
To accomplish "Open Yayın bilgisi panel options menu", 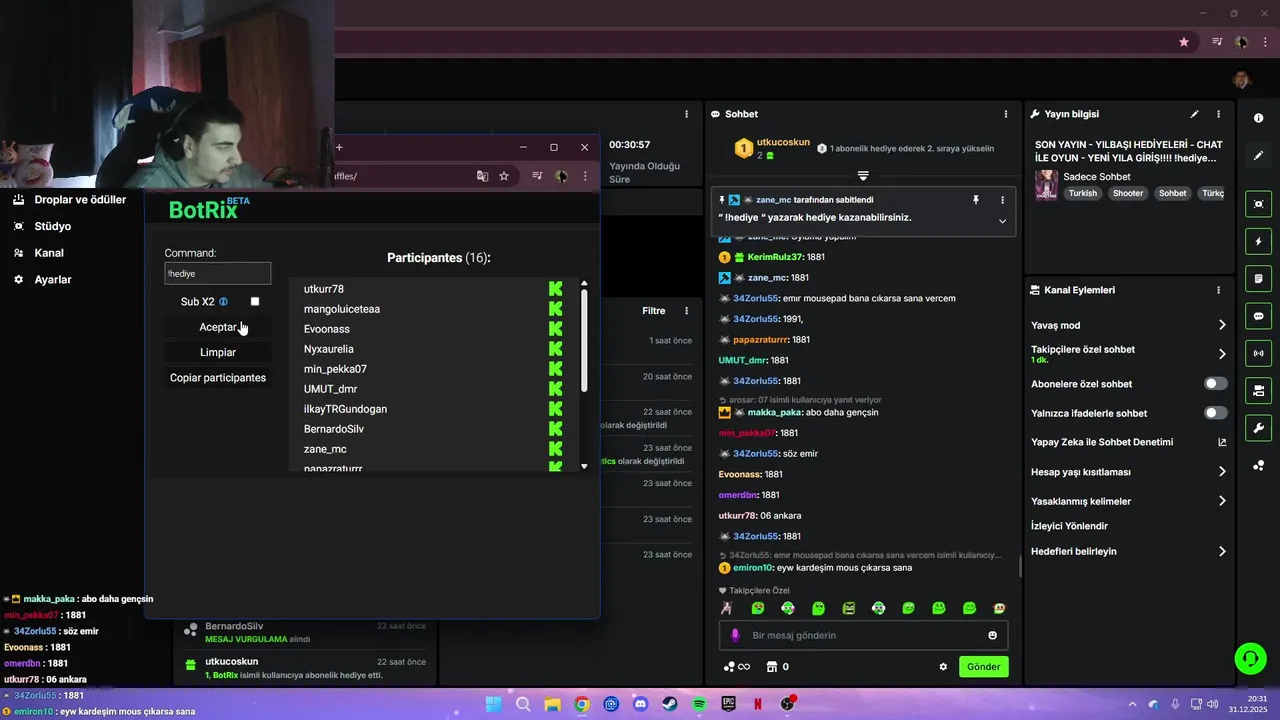I will pyautogui.click(x=1218, y=114).
